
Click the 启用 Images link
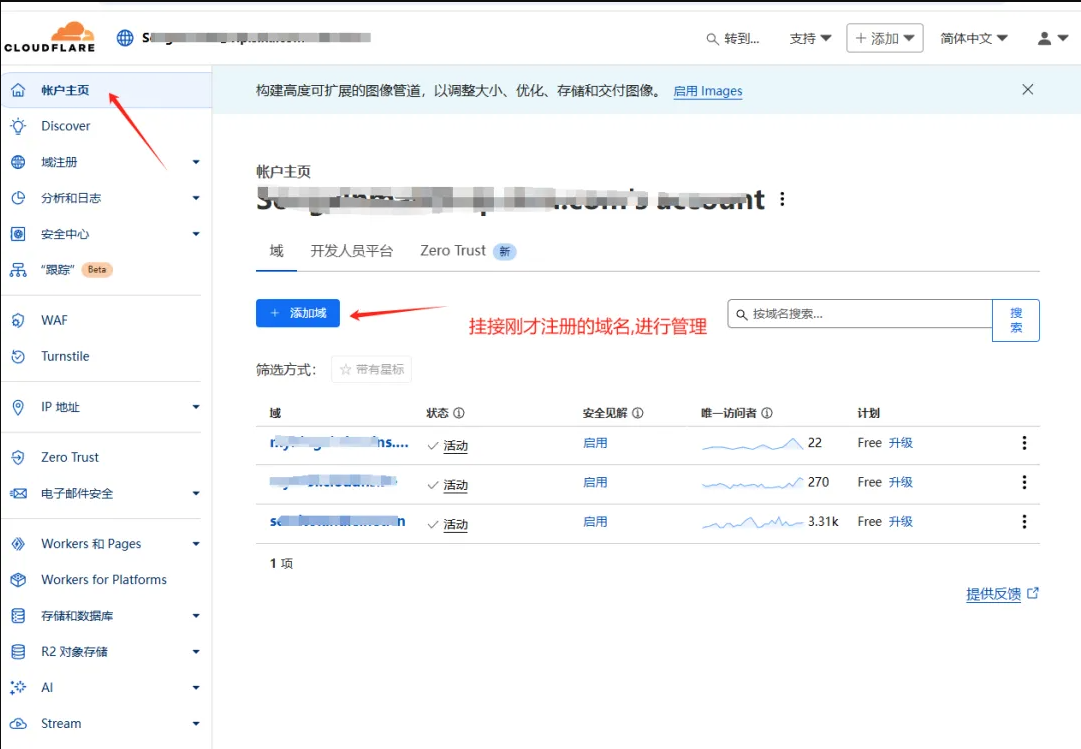click(707, 91)
